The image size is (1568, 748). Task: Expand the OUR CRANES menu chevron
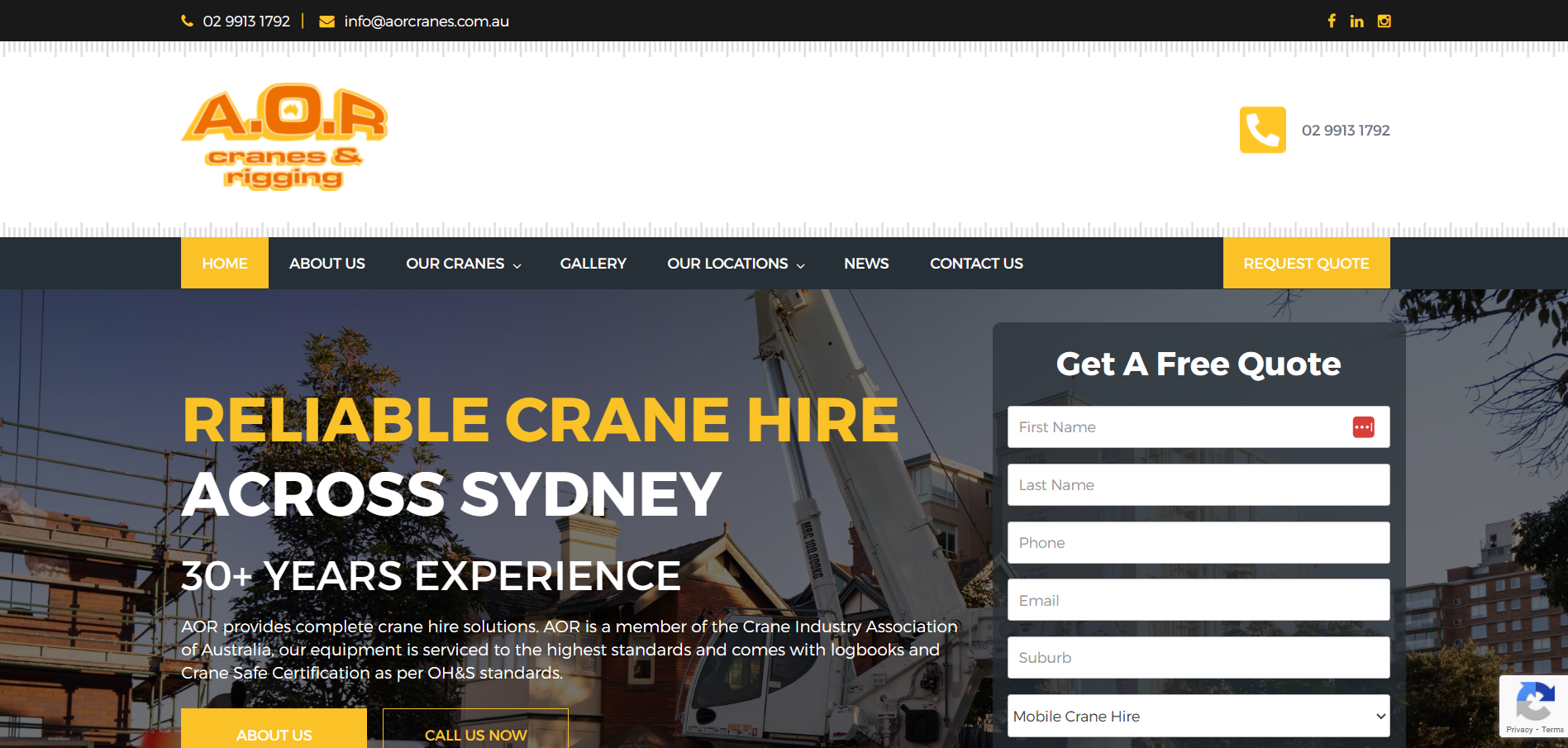517,265
